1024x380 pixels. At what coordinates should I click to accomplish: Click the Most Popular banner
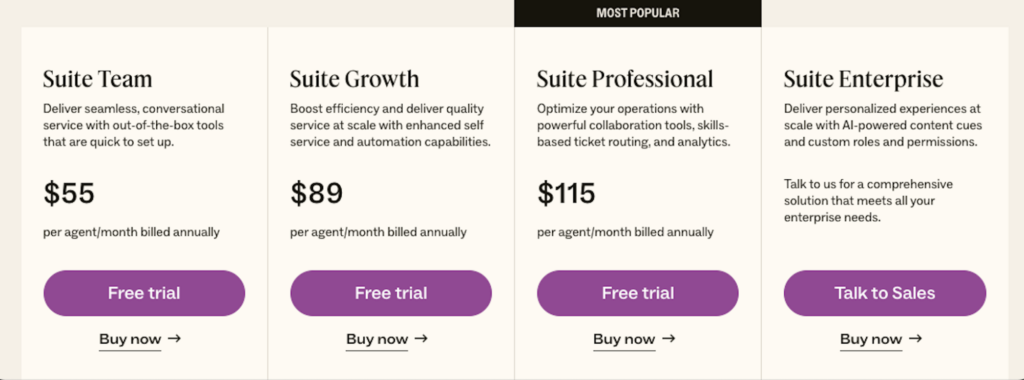point(638,13)
